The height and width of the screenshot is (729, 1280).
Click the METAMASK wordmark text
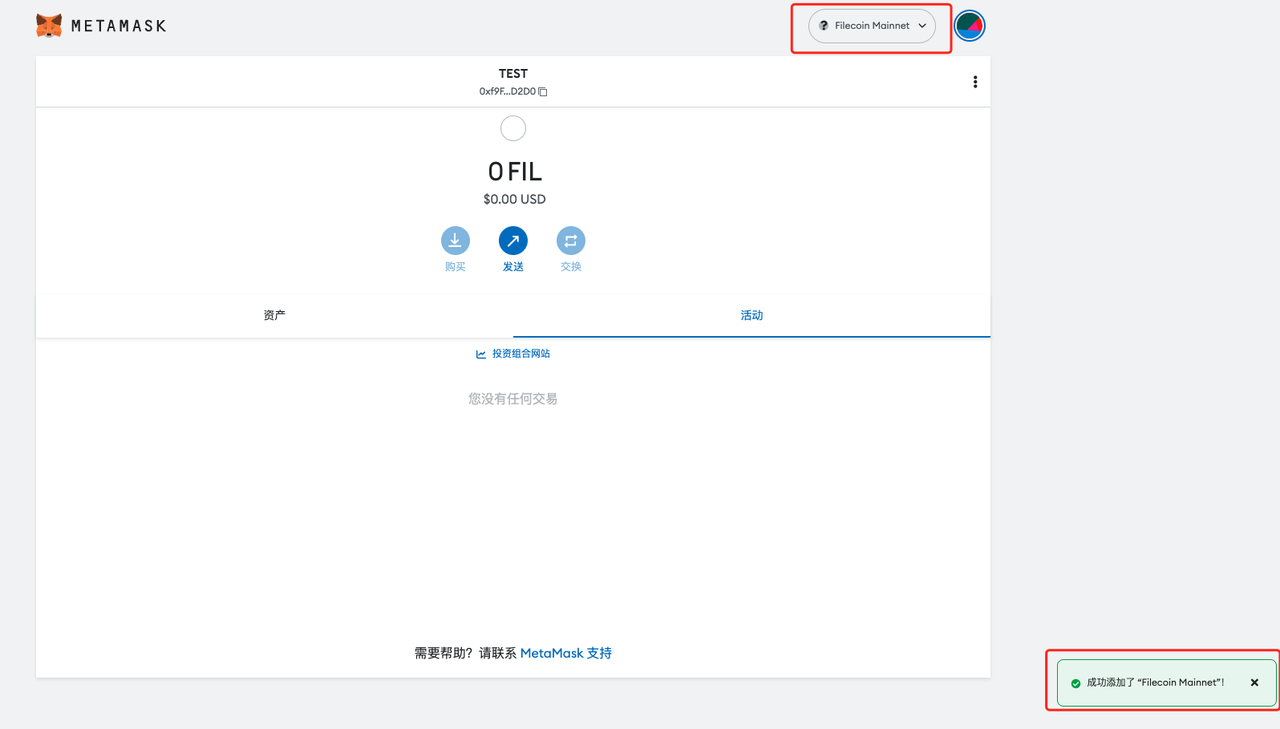click(118, 26)
